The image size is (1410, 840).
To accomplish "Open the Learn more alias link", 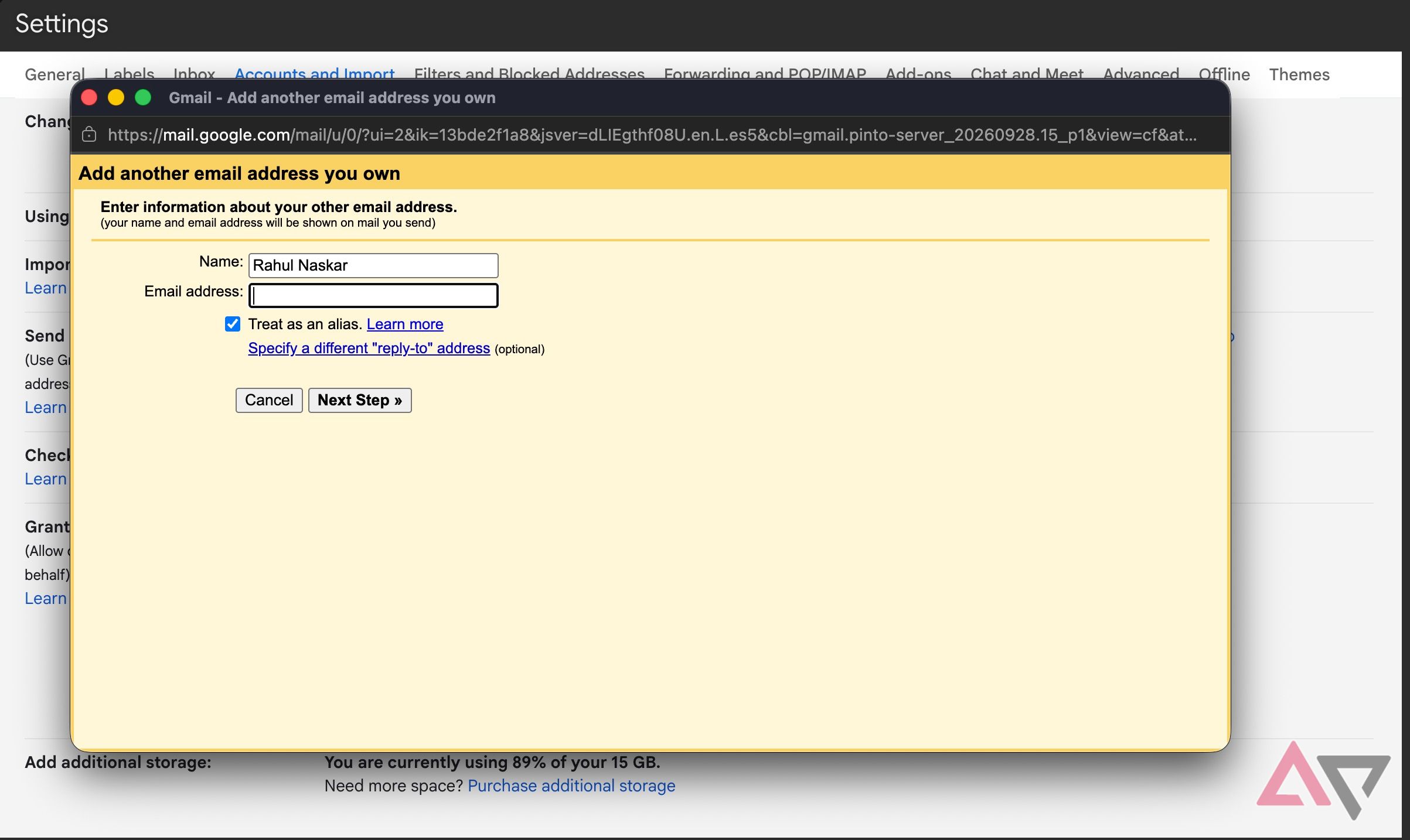I will pos(405,324).
